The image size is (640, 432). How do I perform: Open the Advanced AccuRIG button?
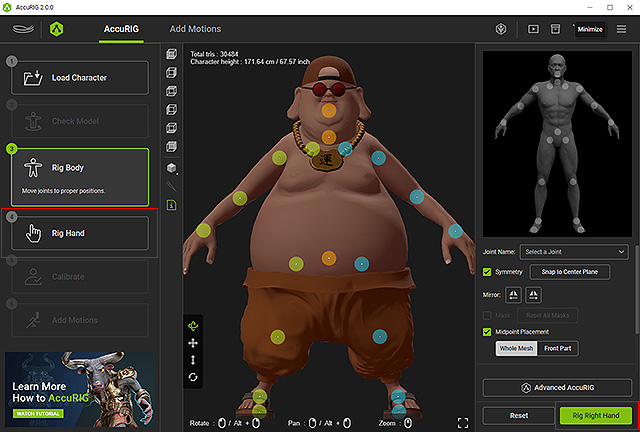click(x=557, y=387)
